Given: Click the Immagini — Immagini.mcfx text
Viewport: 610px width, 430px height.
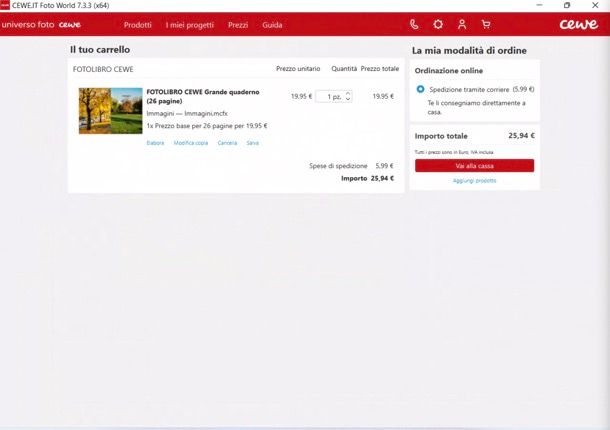Looking at the screenshot, I should click(187, 113).
